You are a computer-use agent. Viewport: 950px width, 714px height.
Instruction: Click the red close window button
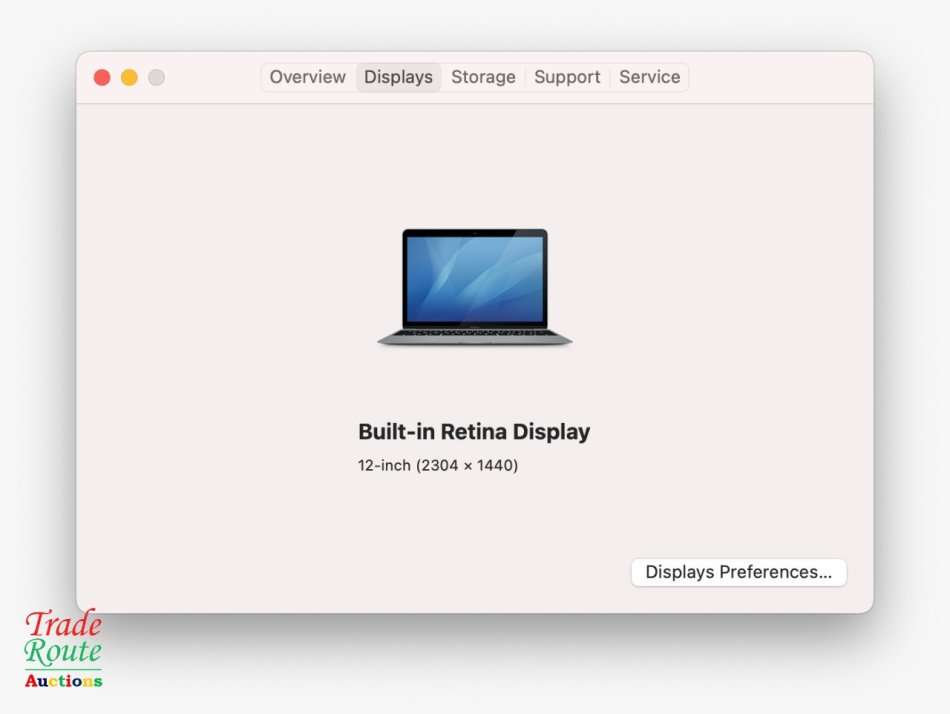pyautogui.click(x=102, y=77)
